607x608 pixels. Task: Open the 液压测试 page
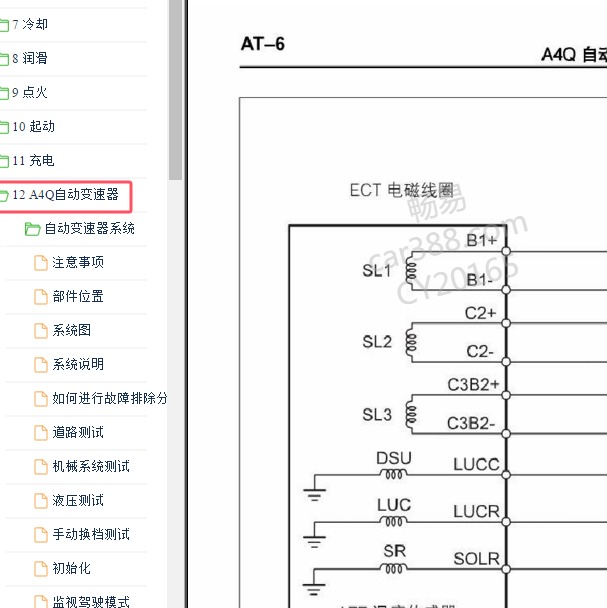(x=78, y=501)
